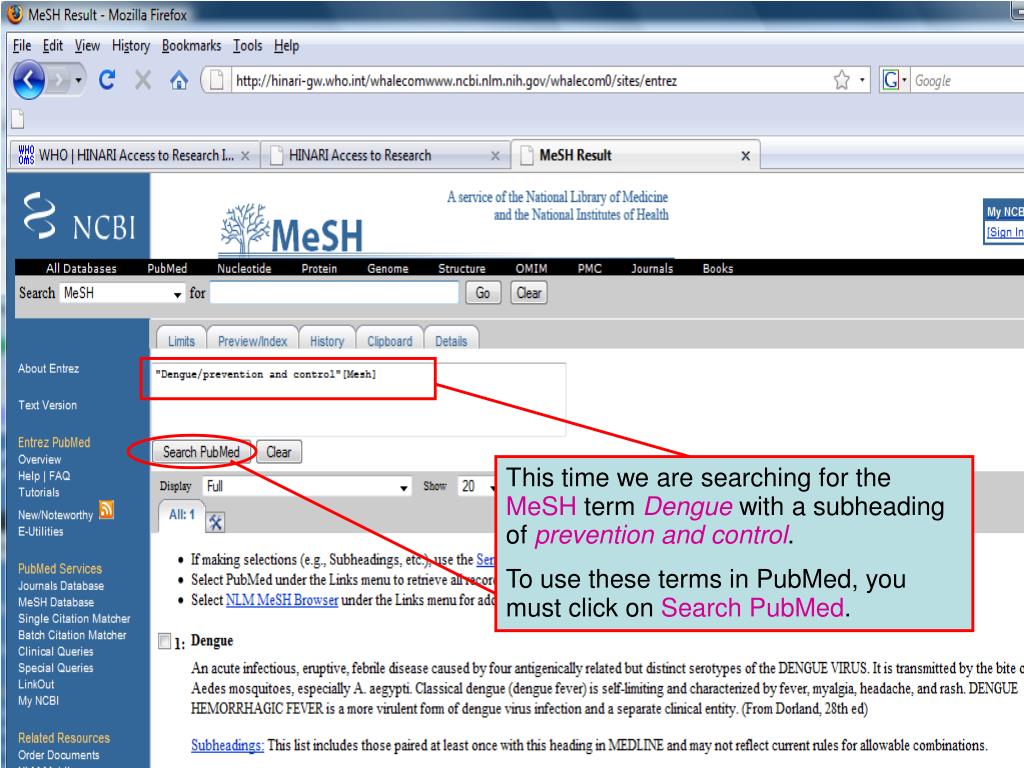This screenshot has width=1024, height=768.
Task: Click the Google search box
Action: tap(967, 80)
